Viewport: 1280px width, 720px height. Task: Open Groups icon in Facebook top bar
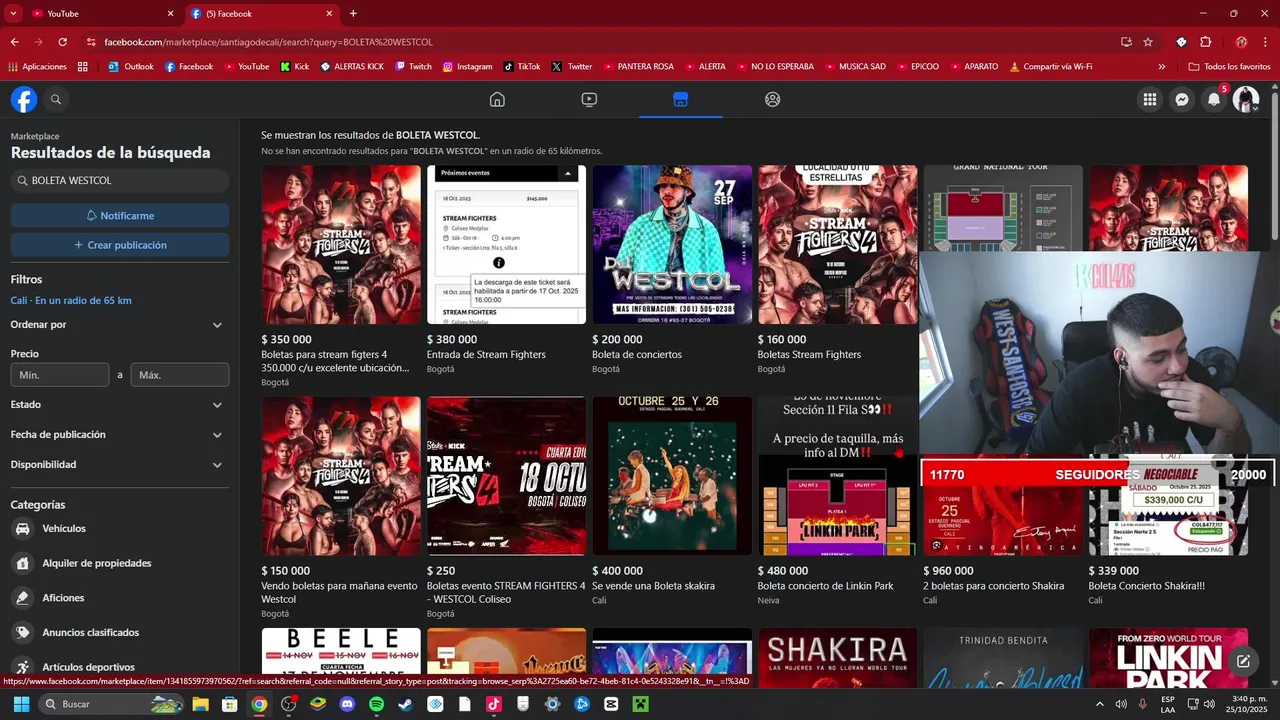click(x=772, y=99)
